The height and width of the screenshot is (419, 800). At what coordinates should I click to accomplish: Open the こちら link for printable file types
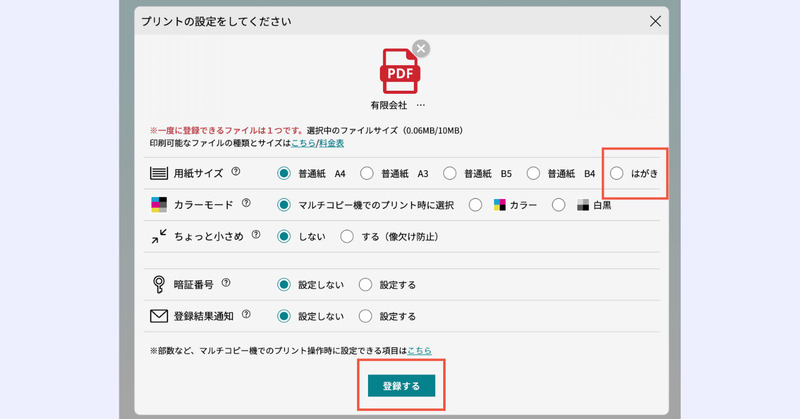[x=303, y=143]
